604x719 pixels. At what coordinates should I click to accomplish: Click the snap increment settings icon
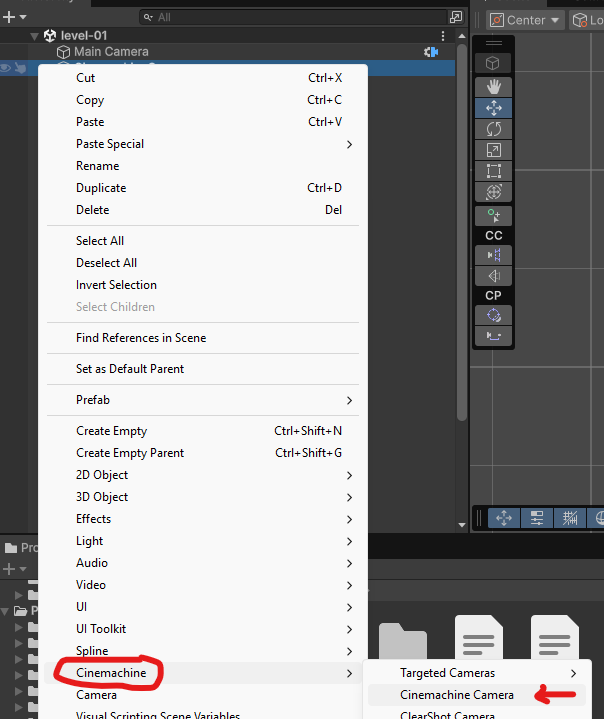tap(537, 518)
